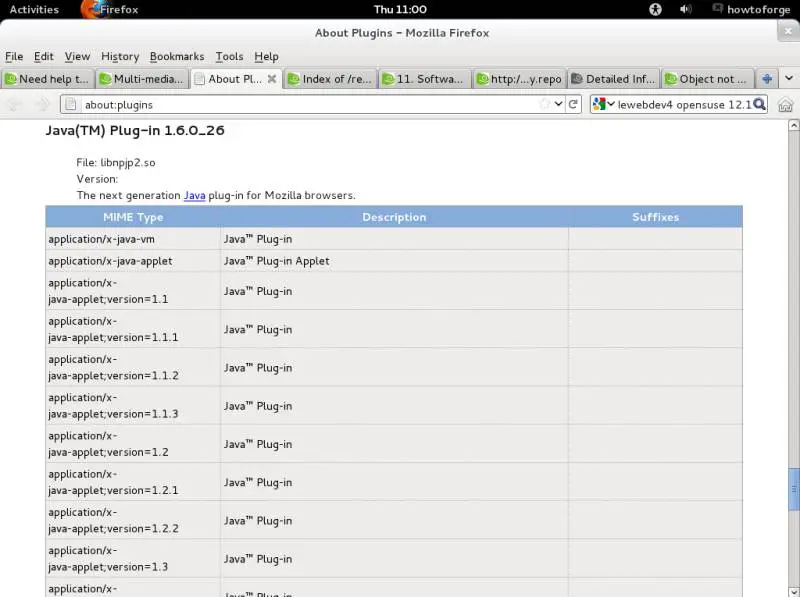800x597 pixels.
Task: Click the Forward navigation arrow
Action: [43, 105]
